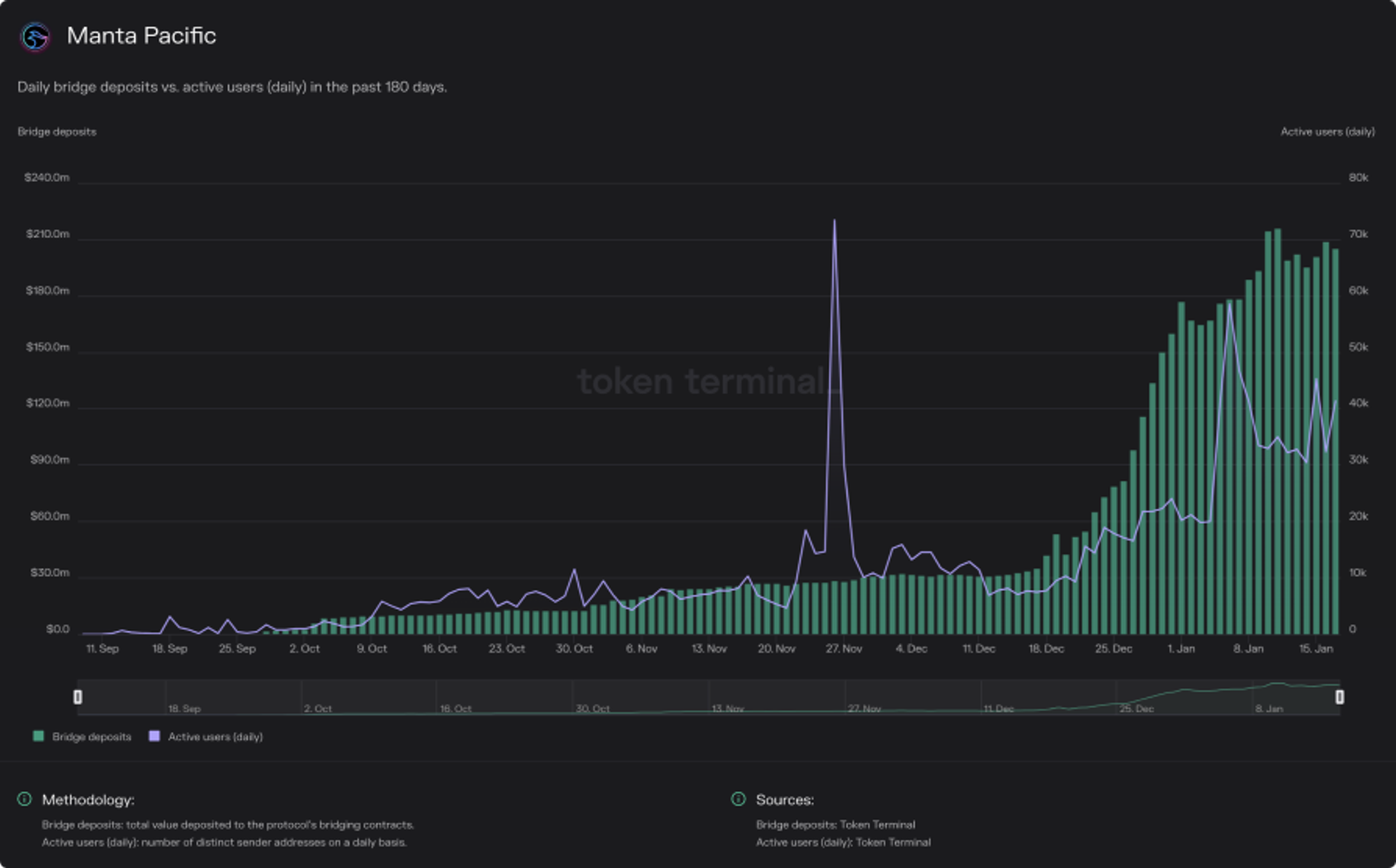Screen dimensions: 1396x868
Task: Click the right range navigator handle
Action: coord(1340,696)
